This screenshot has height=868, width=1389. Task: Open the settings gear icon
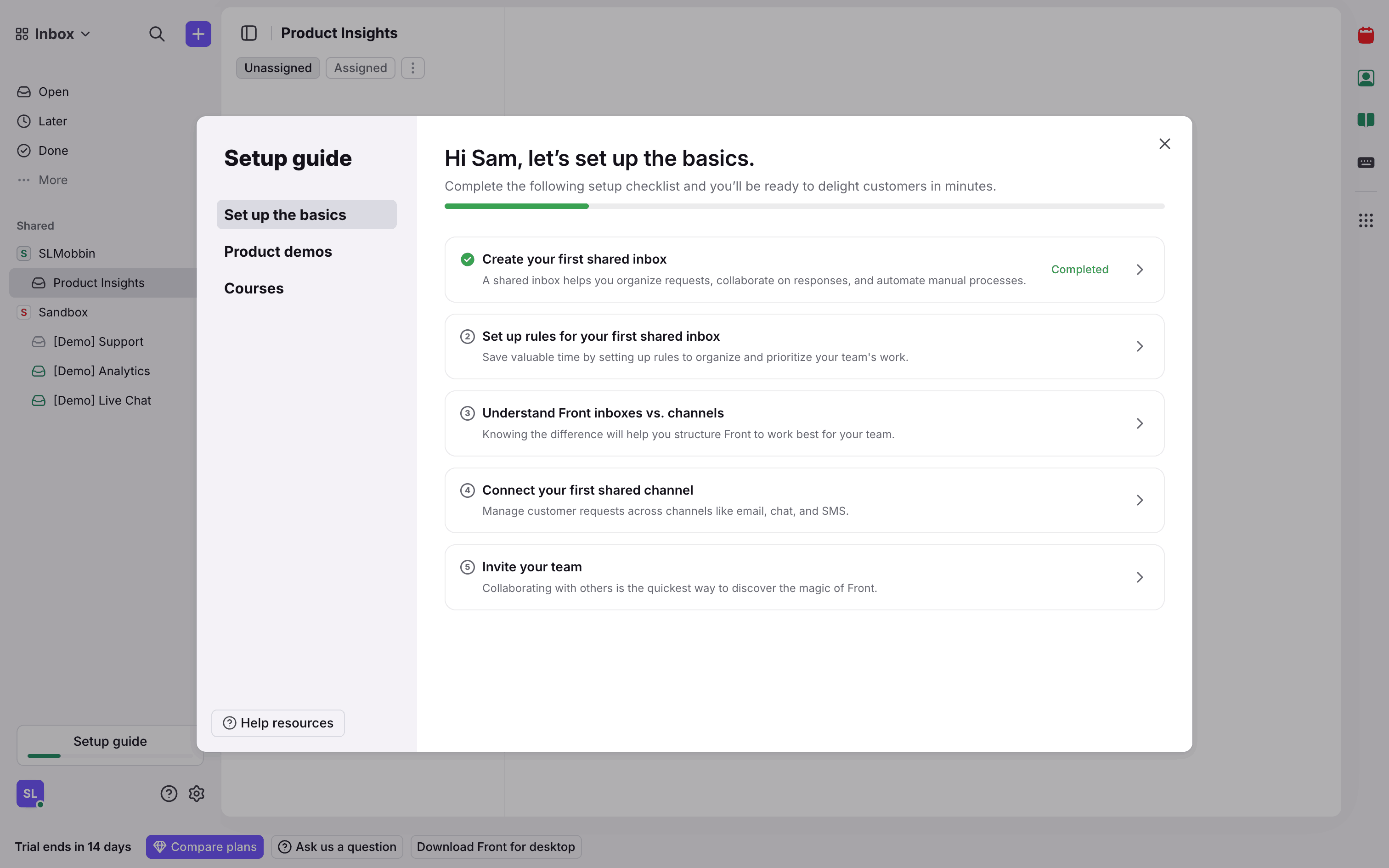pos(197,794)
